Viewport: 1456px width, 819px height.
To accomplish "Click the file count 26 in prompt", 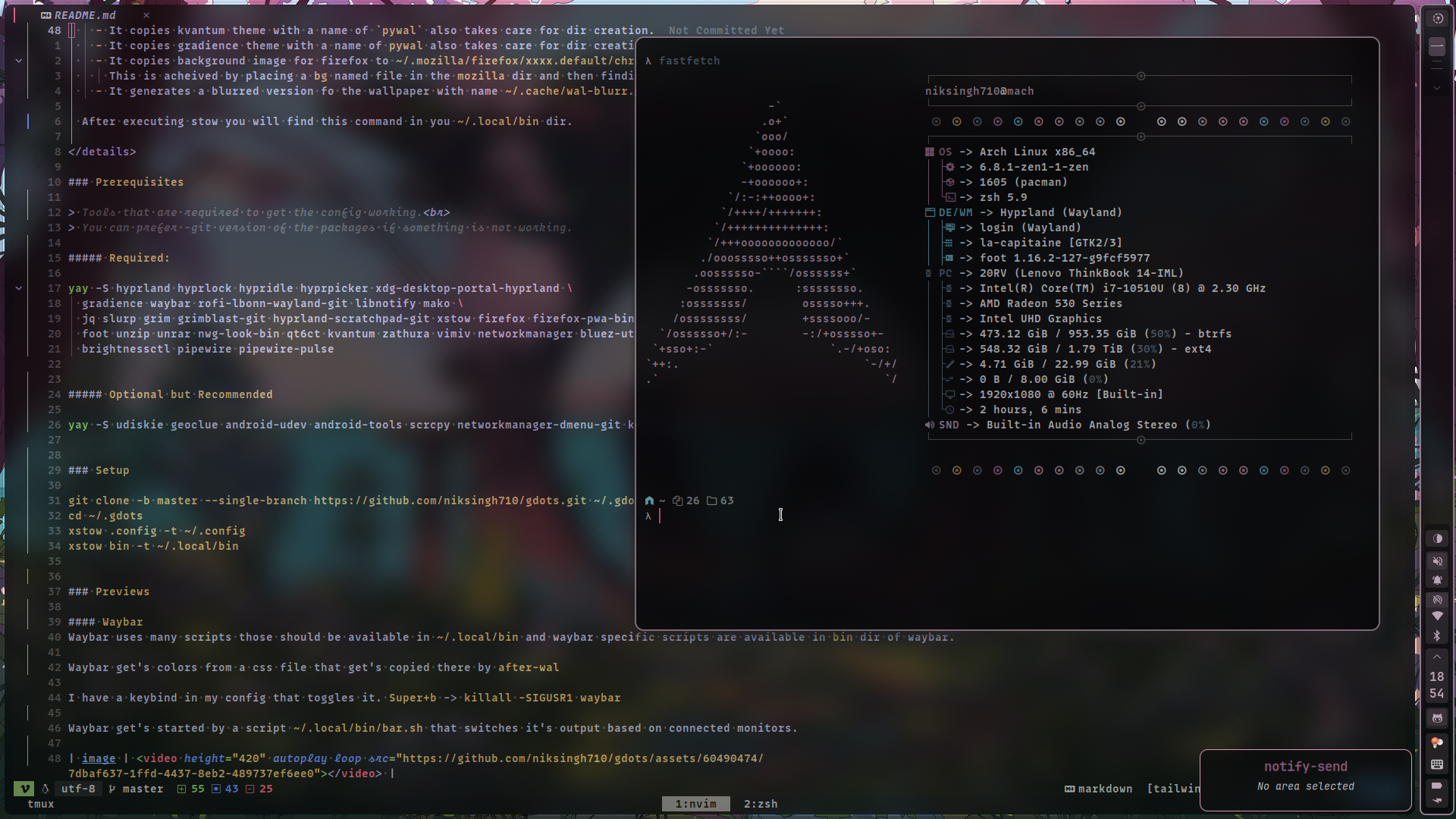I will click(x=686, y=500).
